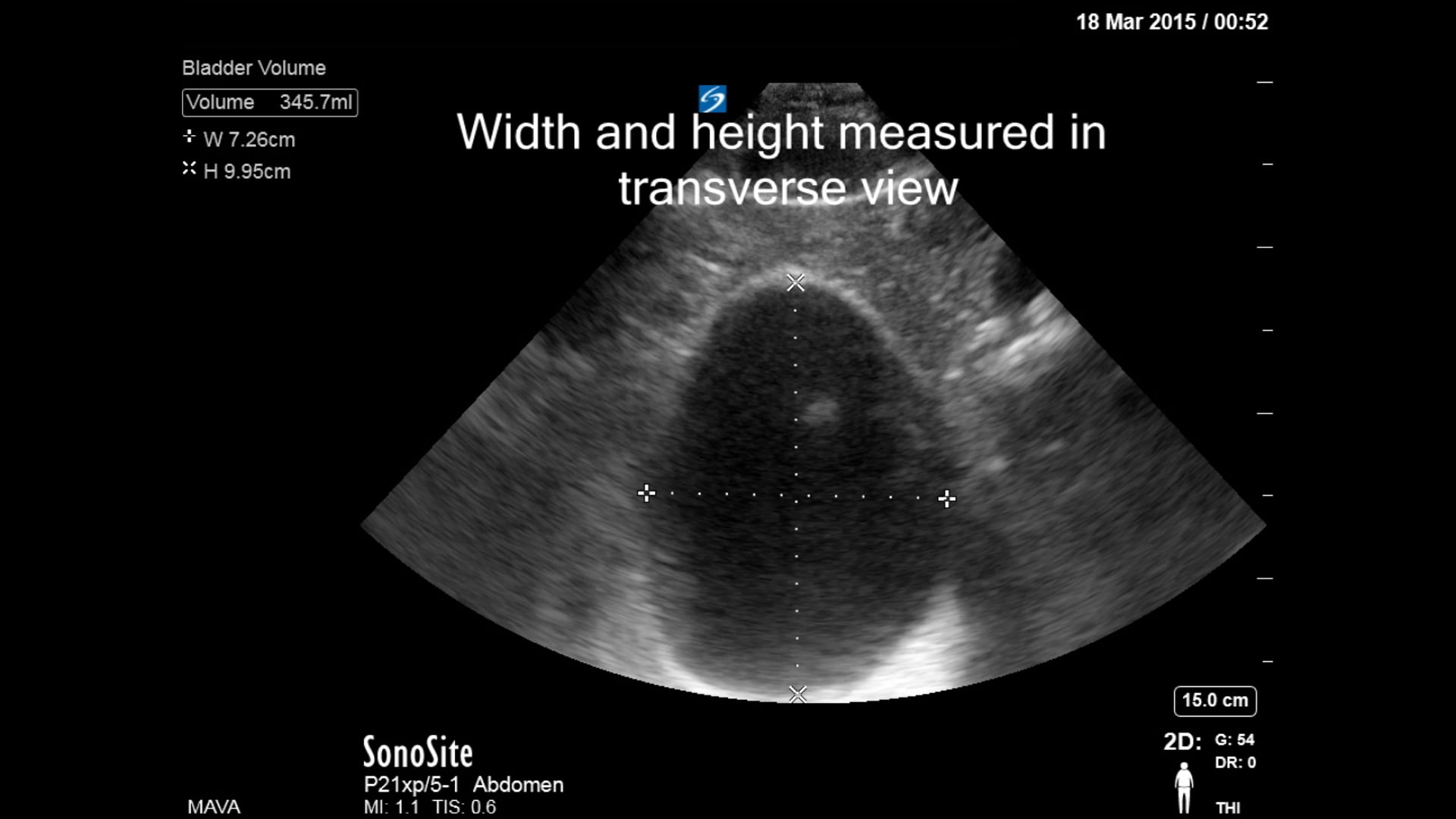The height and width of the screenshot is (819, 1456).
Task: Click the blue SonoSite logo icon
Action: tap(713, 97)
